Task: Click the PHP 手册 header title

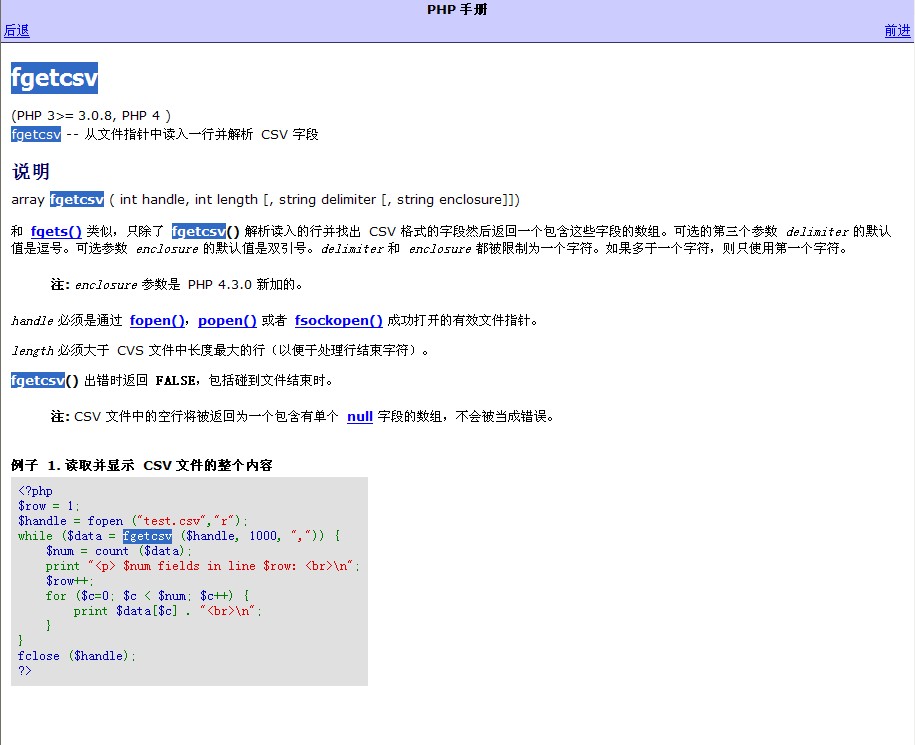Action: [457, 9]
